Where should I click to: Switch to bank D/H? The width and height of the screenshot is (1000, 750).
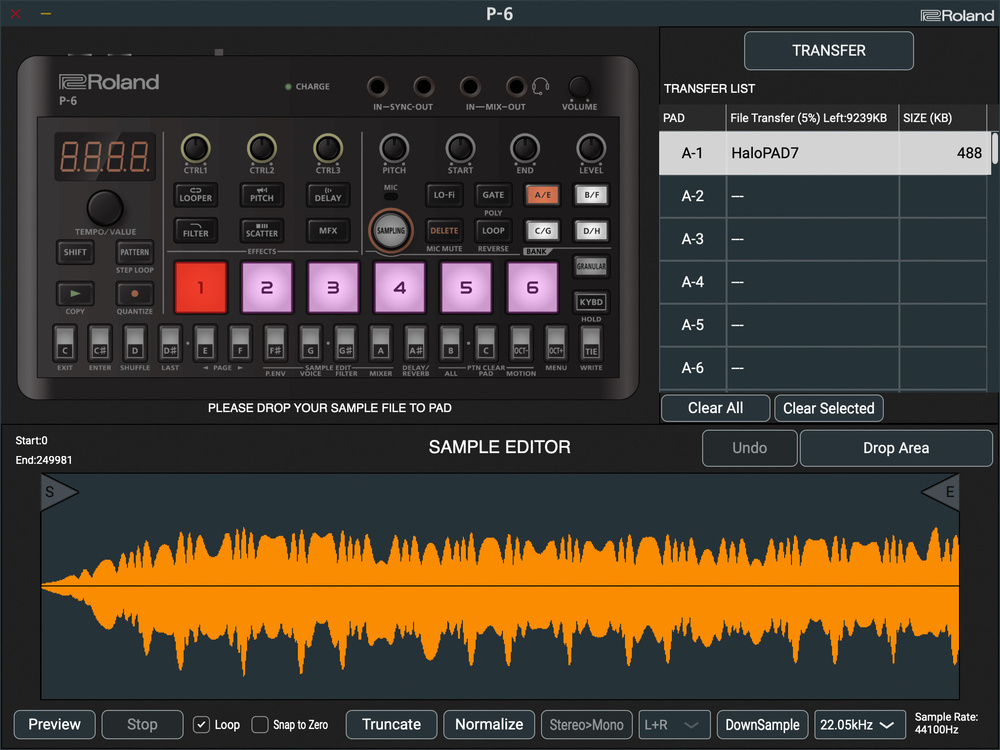(591, 231)
